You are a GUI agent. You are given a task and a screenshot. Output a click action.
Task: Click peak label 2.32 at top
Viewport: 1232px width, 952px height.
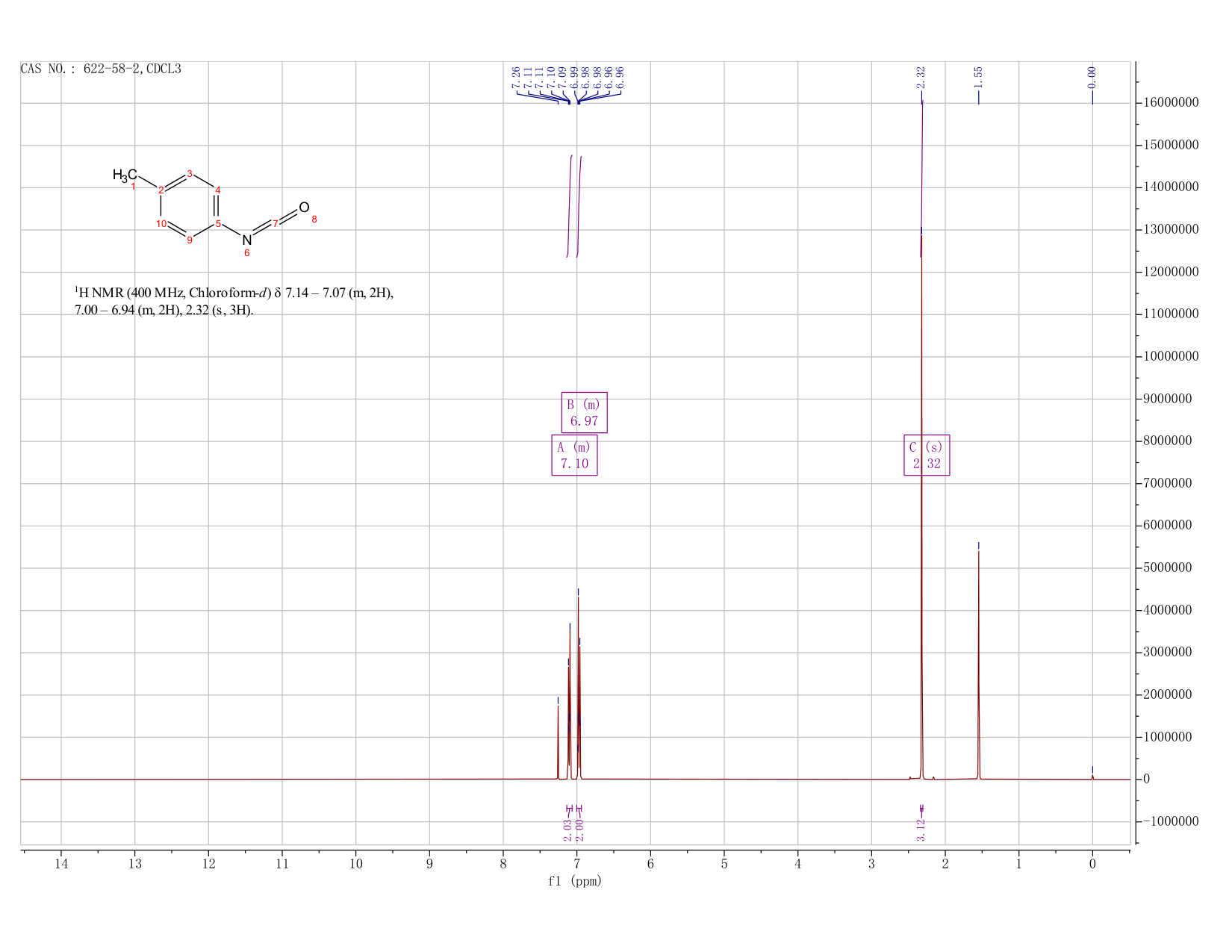[x=921, y=77]
